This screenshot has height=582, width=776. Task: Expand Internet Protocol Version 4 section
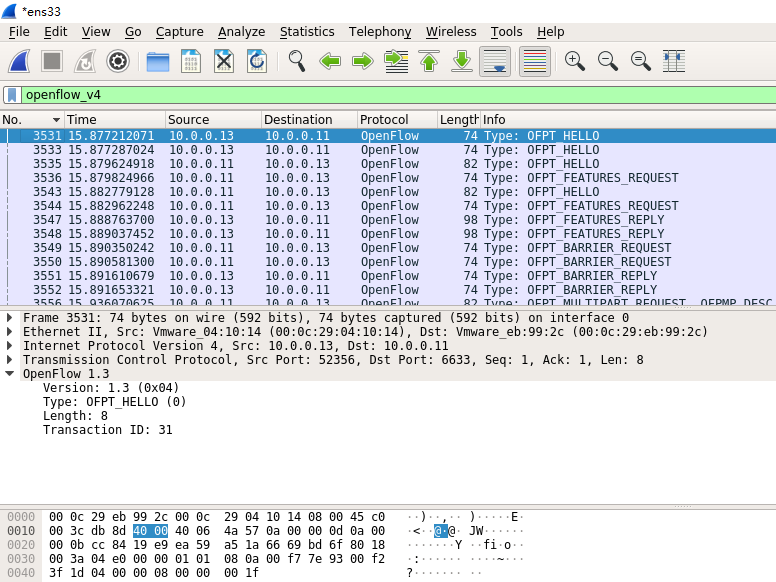9,345
